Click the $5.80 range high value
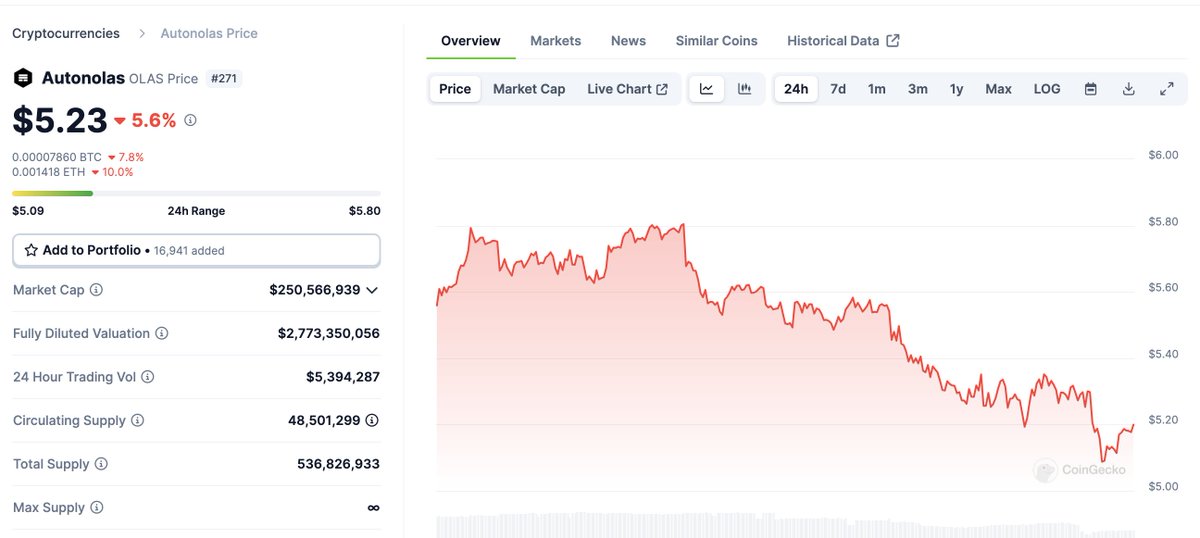 (x=364, y=211)
